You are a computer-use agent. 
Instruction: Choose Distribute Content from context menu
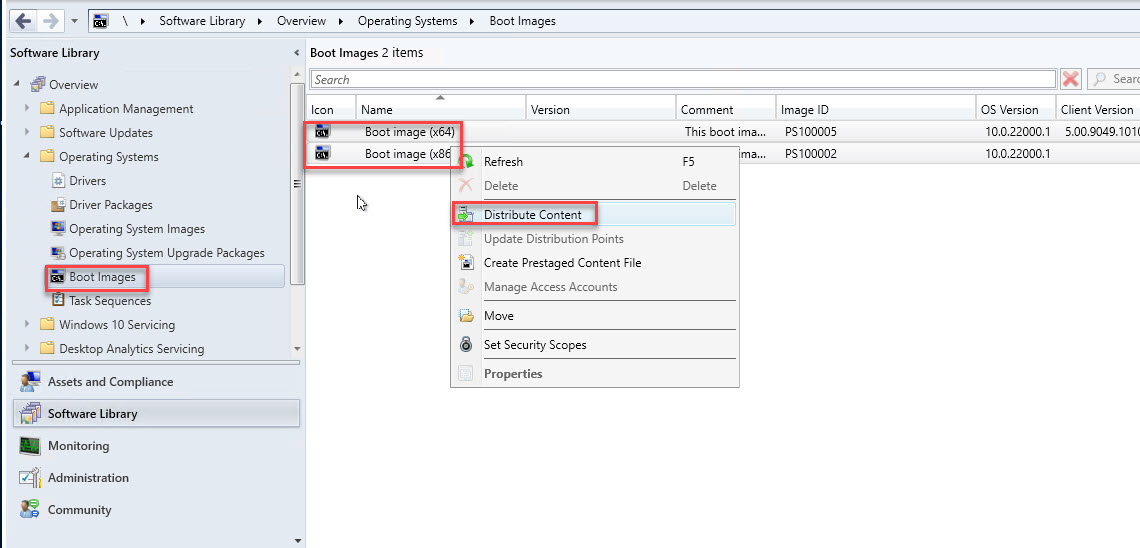pyautogui.click(x=532, y=215)
